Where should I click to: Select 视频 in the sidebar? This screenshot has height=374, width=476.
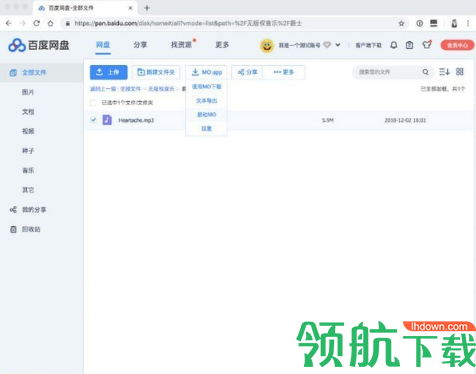[28, 131]
